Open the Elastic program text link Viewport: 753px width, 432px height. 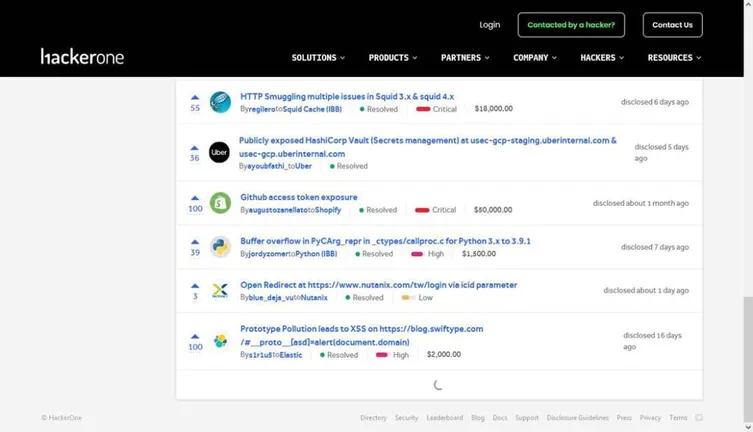291,355
